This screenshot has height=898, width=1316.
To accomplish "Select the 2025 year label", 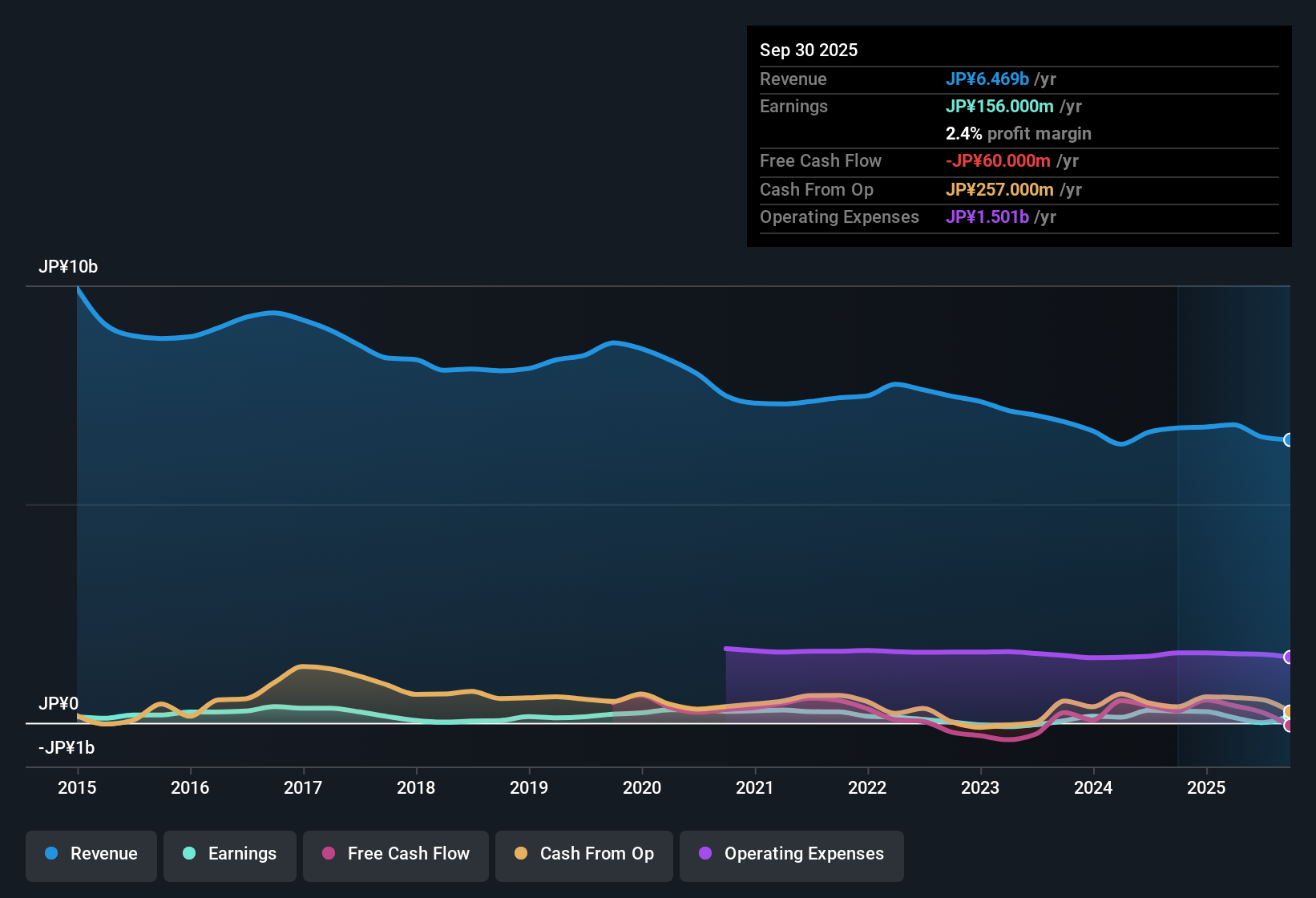I will 1207,788.
